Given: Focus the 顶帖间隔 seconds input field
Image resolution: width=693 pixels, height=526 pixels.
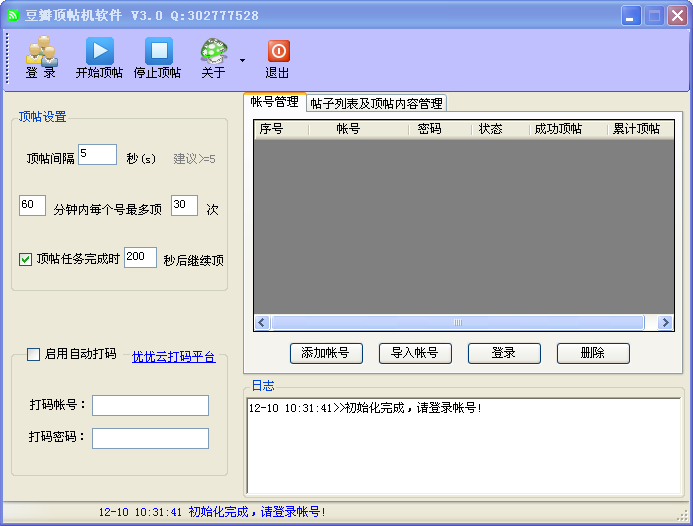Looking at the screenshot, I should click(98, 154).
